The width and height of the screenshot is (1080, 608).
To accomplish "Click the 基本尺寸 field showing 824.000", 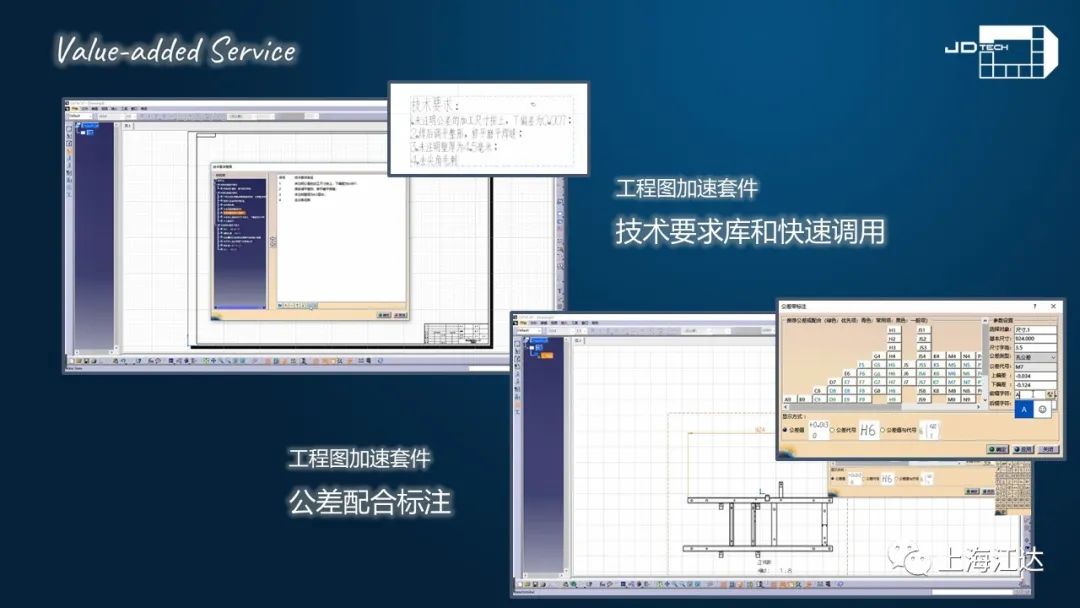I will click(1035, 339).
